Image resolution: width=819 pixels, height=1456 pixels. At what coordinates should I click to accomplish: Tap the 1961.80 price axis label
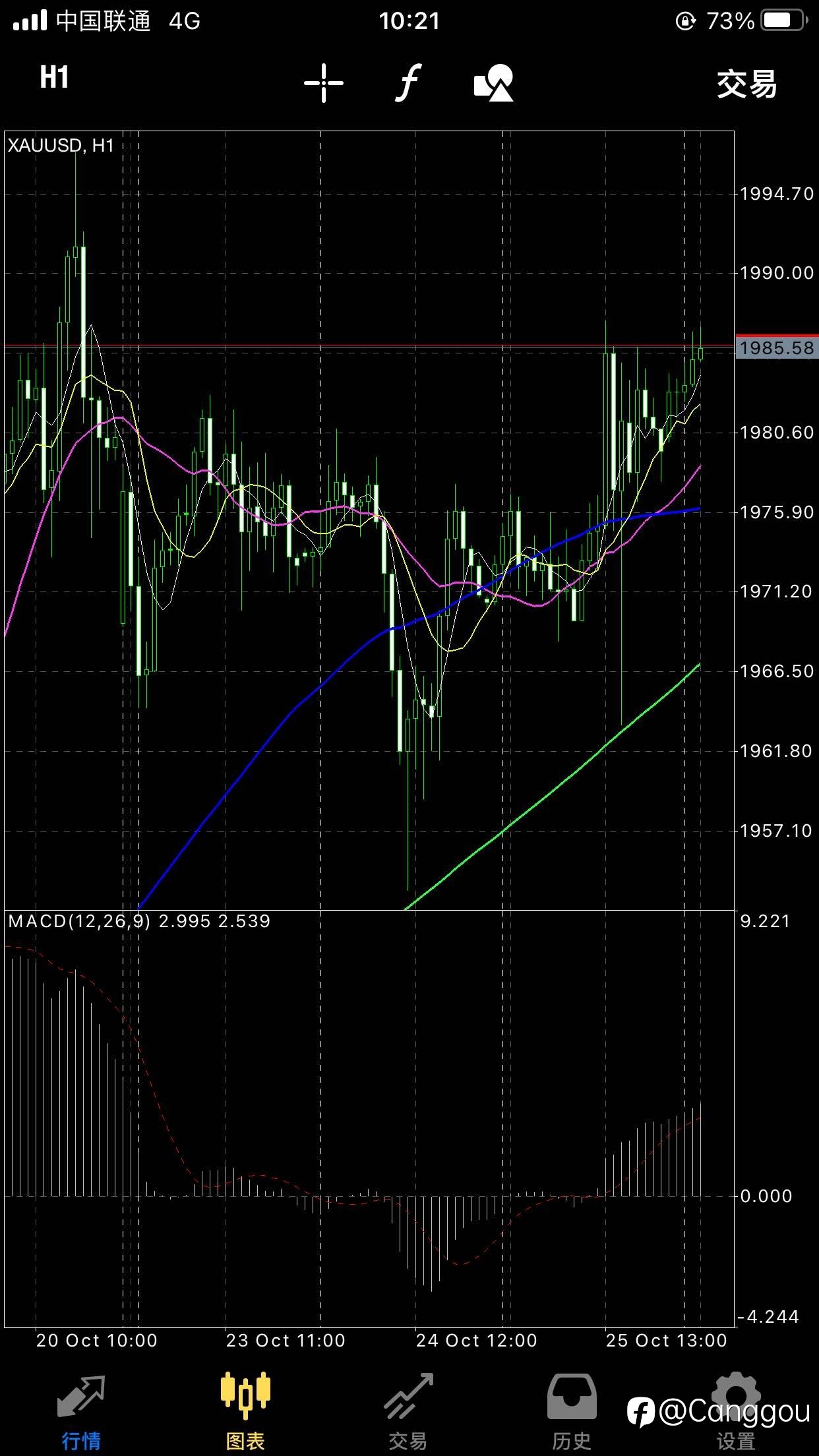tap(777, 751)
